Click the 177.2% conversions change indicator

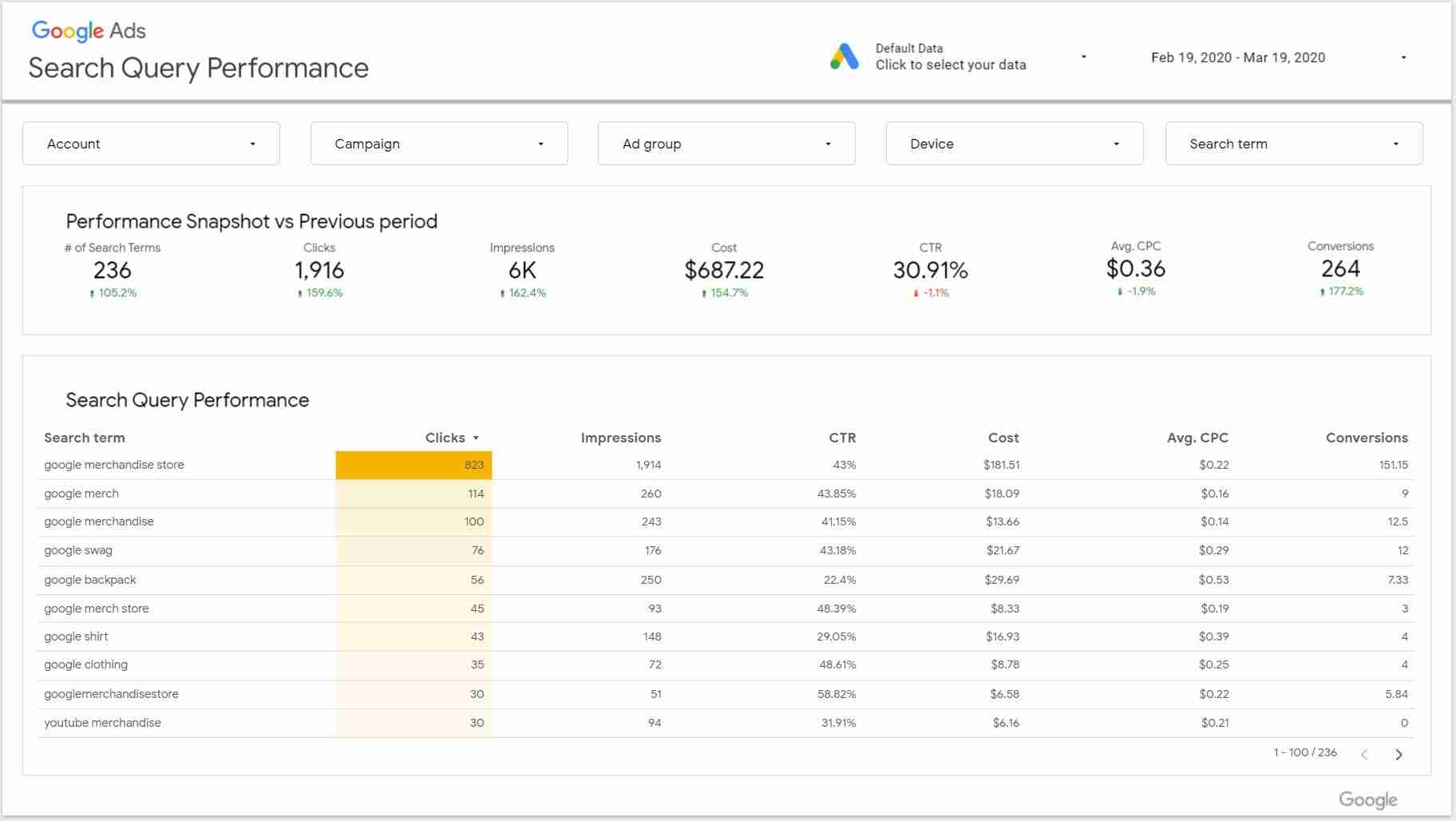coord(1341,292)
